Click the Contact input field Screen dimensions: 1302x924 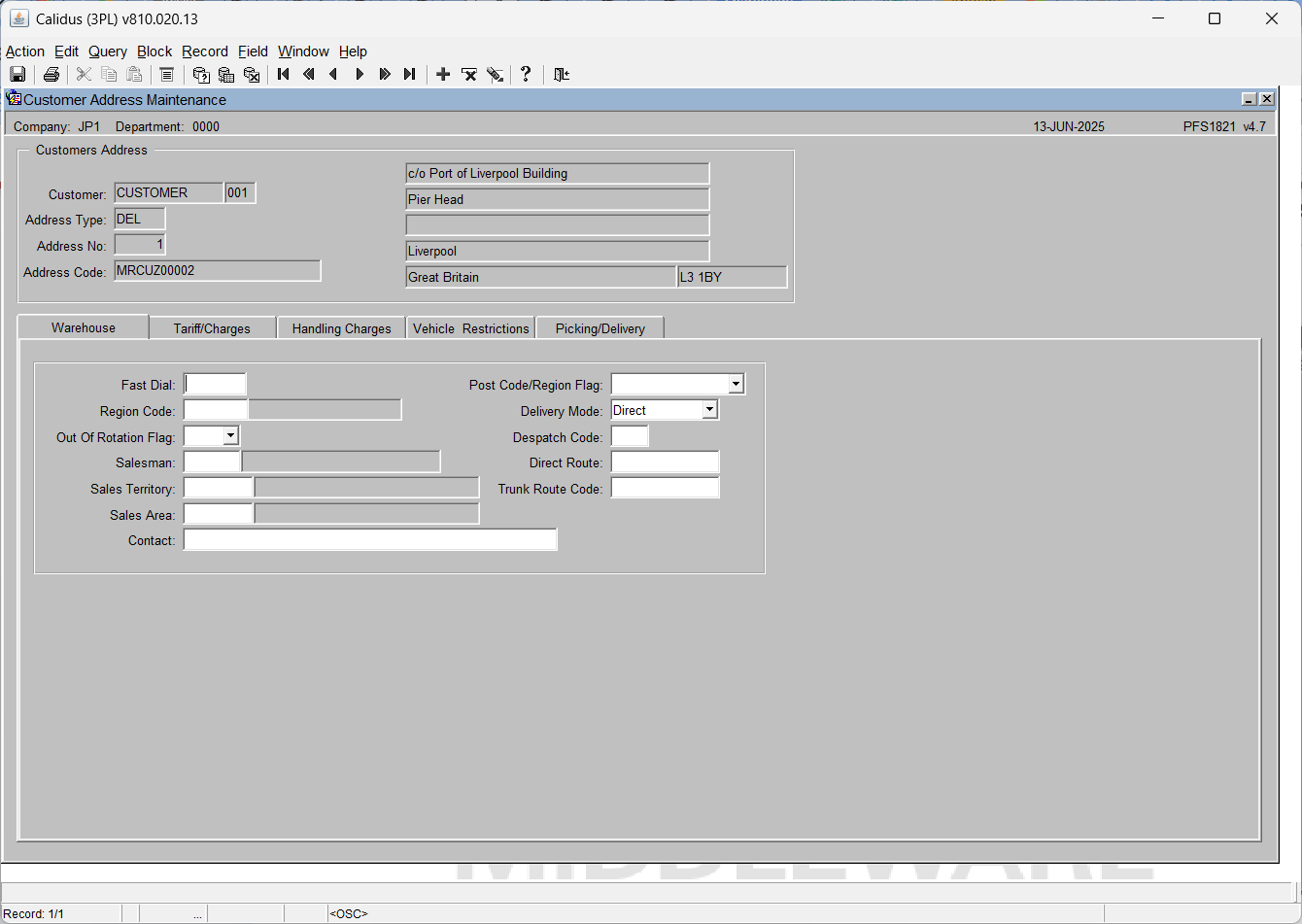coord(370,540)
